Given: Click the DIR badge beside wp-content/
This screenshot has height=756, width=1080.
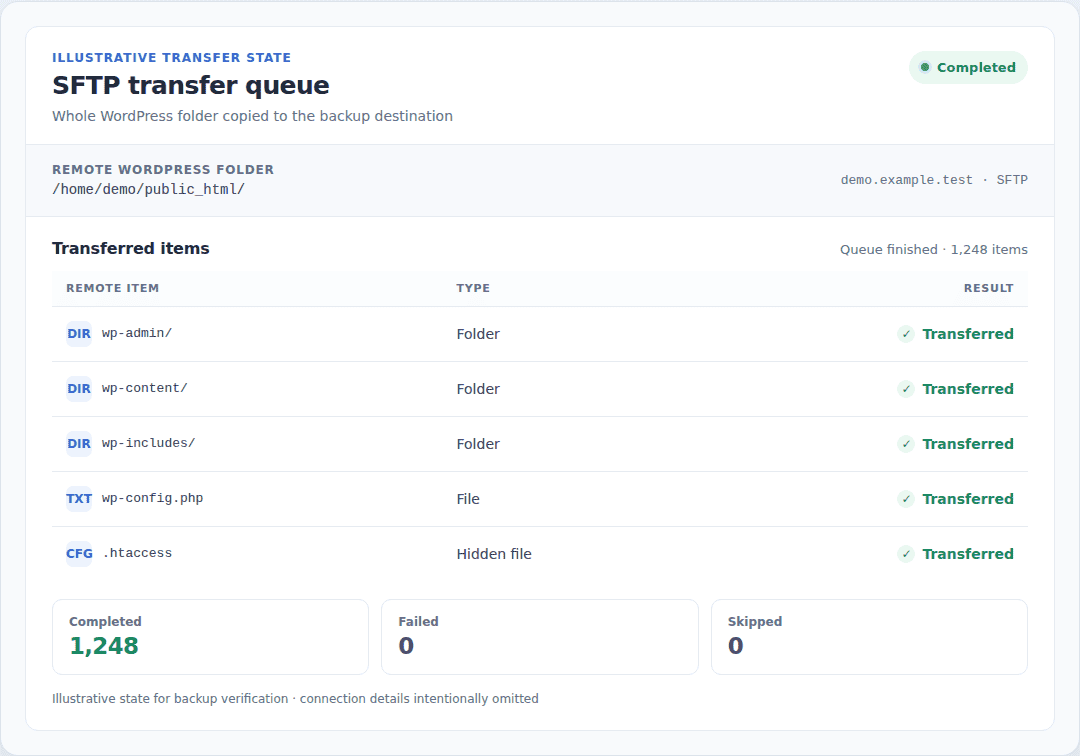Looking at the screenshot, I should tap(79, 389).
